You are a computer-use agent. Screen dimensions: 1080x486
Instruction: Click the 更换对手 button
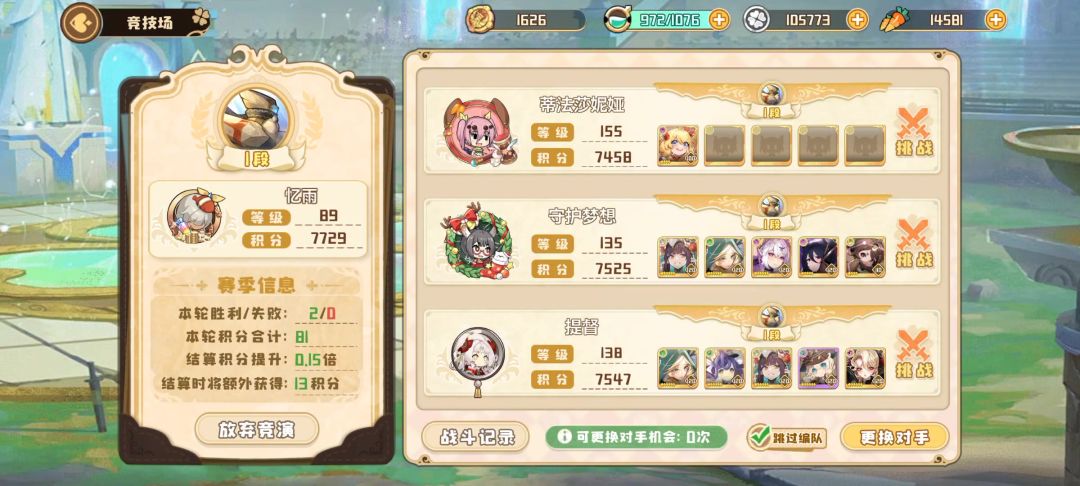click(x=895, y=437)
